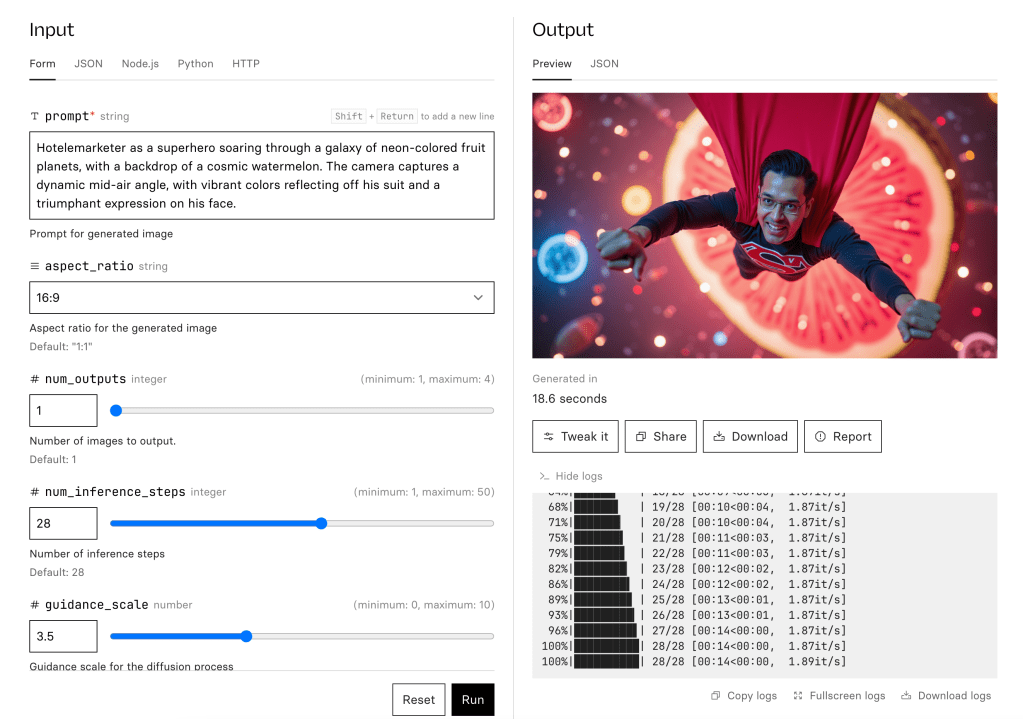Reset the input form

coord(418,700)
